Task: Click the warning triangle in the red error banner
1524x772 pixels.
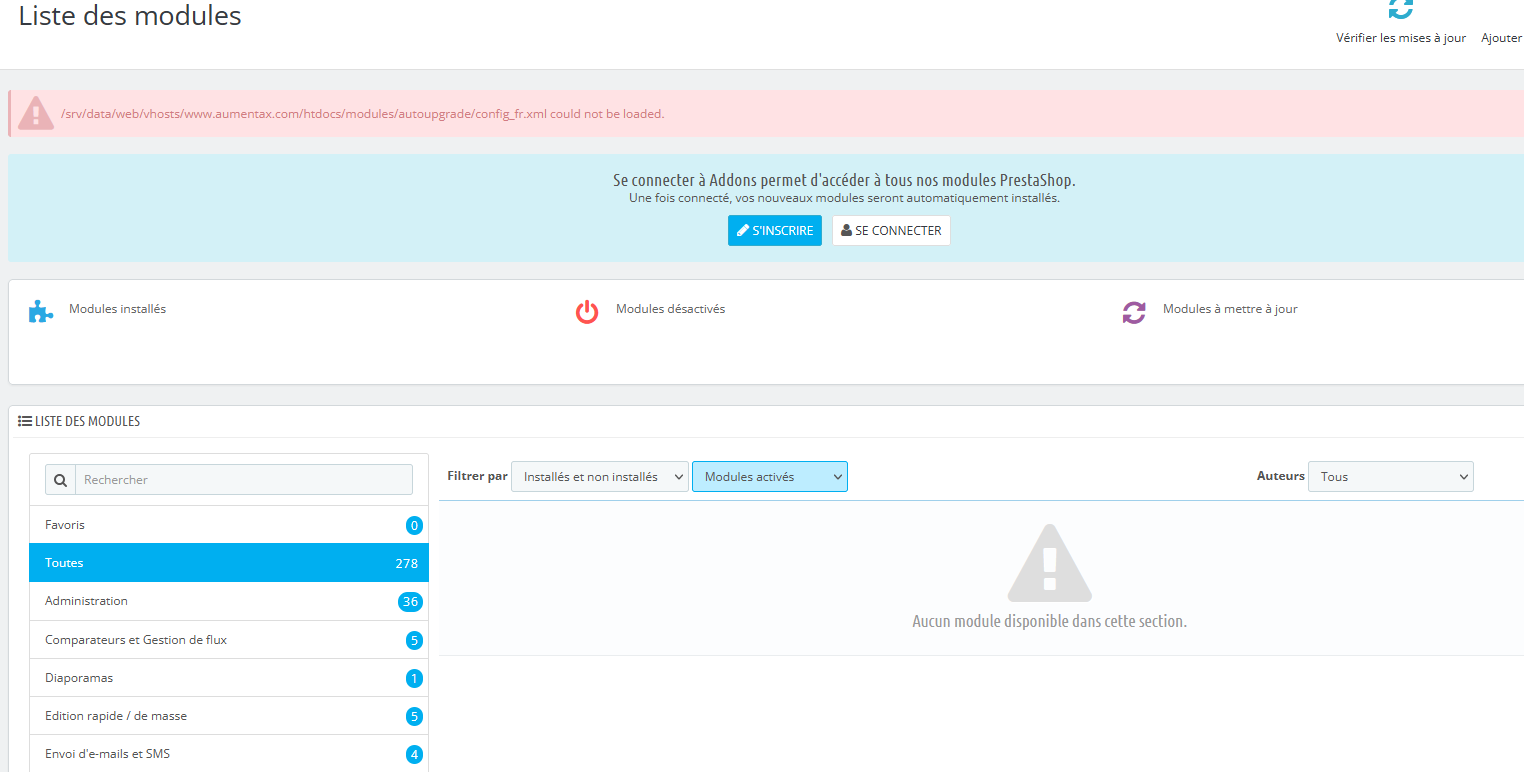Action: point(36,113)
